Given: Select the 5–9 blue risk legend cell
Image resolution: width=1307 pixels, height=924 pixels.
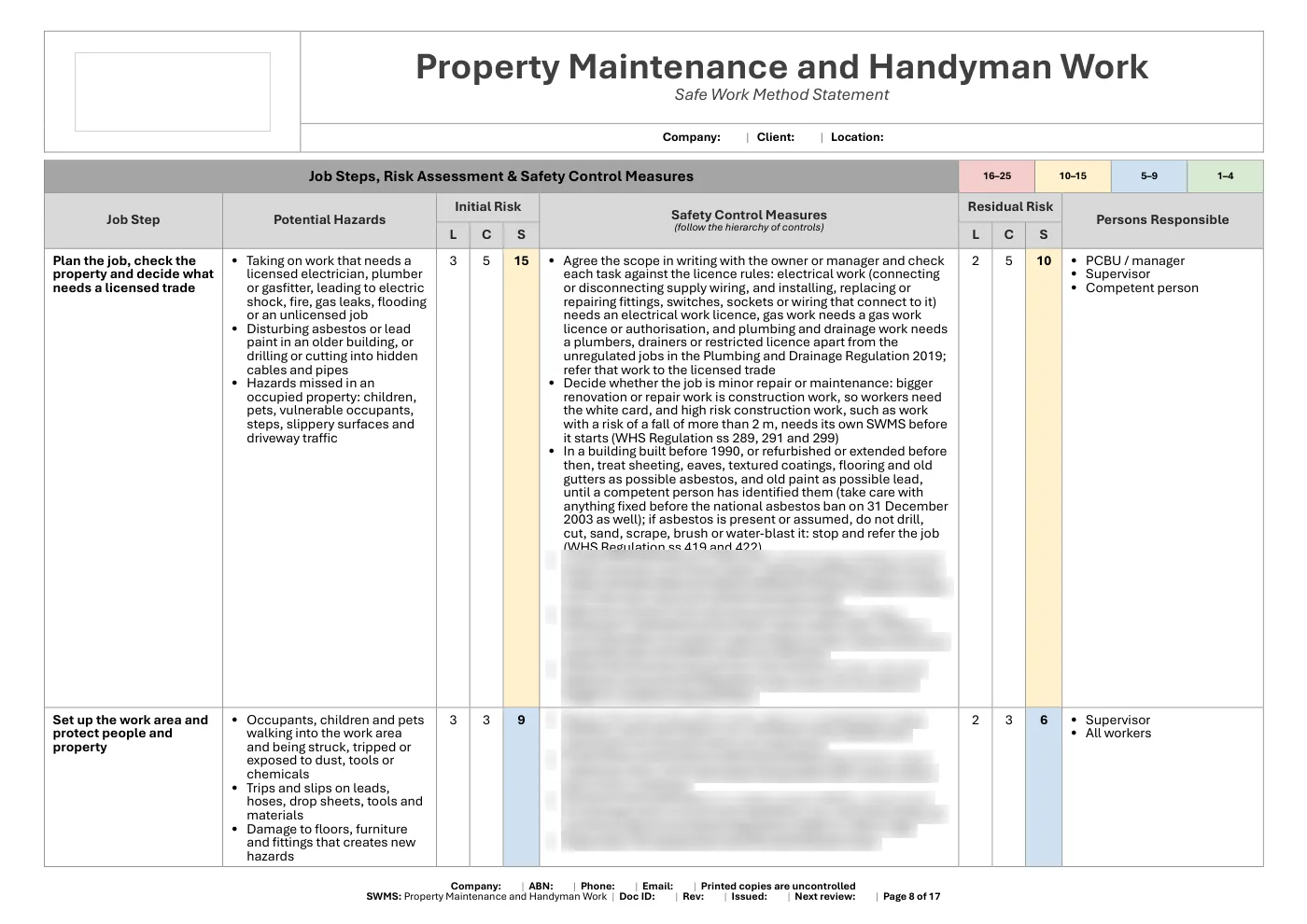Looking at the screenshot, I should (x=1149, y=176).
